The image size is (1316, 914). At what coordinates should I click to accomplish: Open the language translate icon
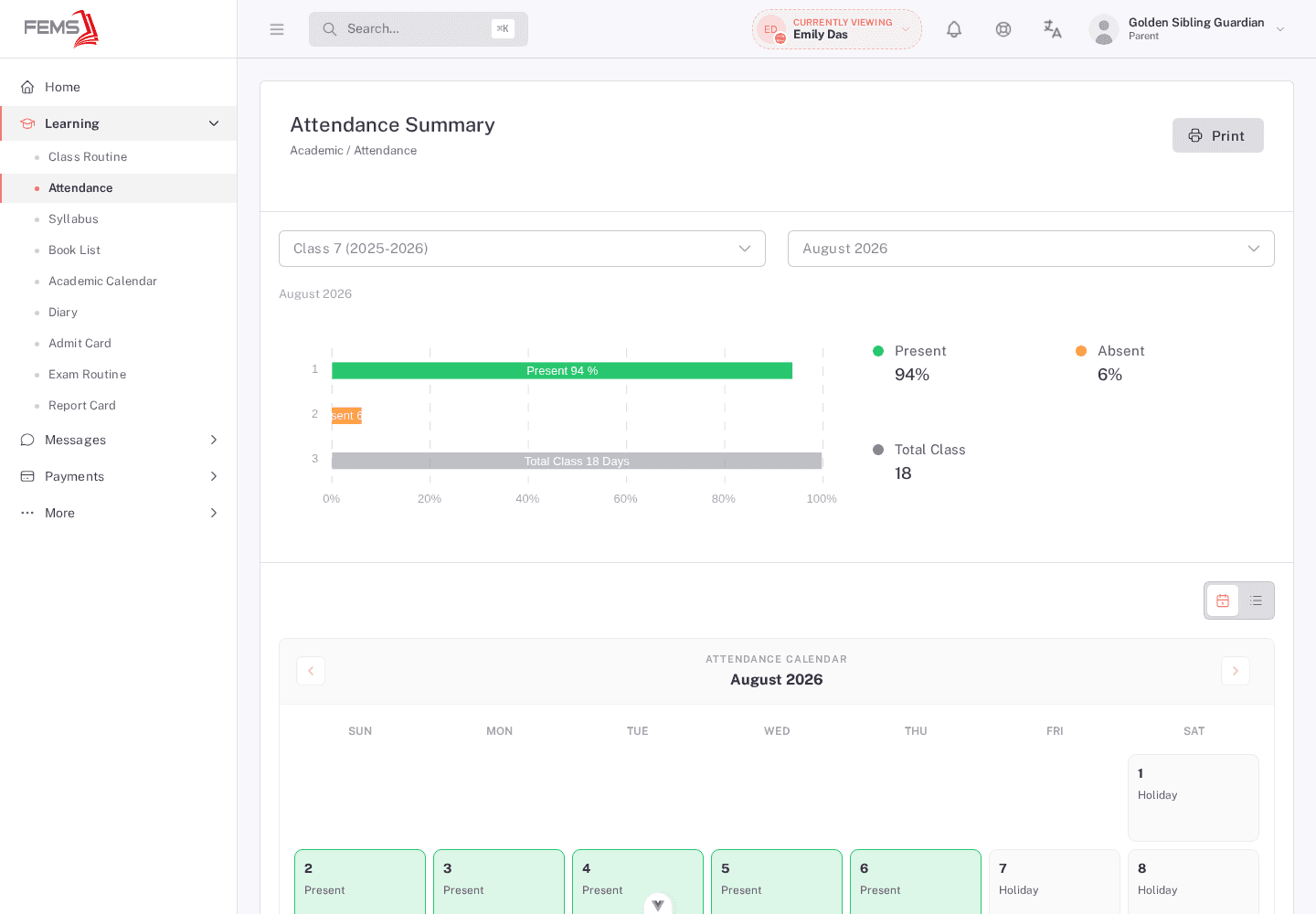pos(1053,29)
